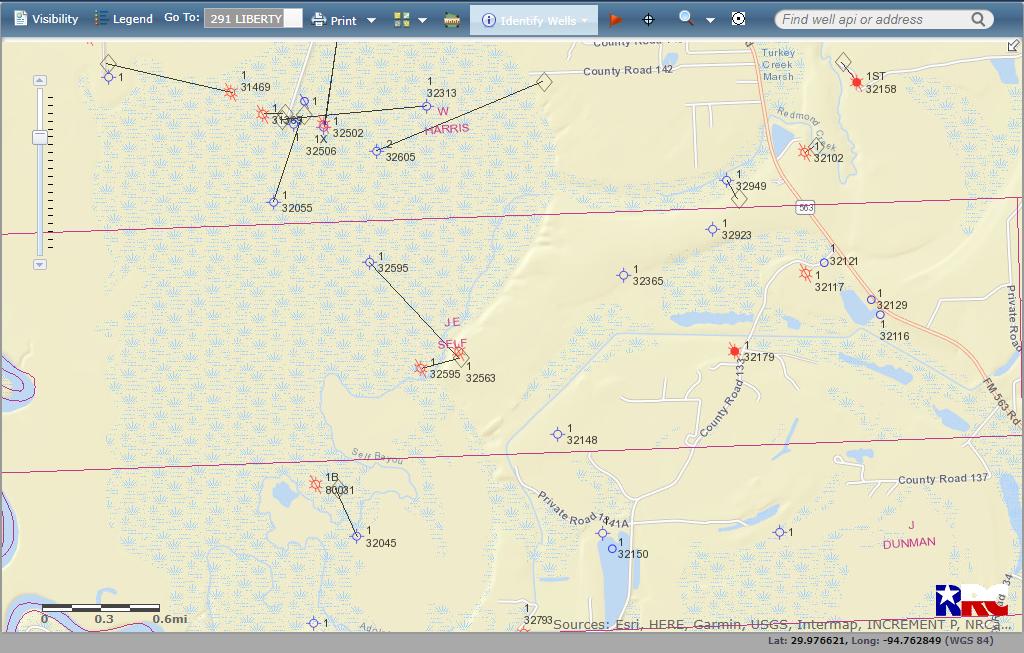Viewport: 1024px width, 653px height.
Task: Open the map Legend
Action: point(123,19)
